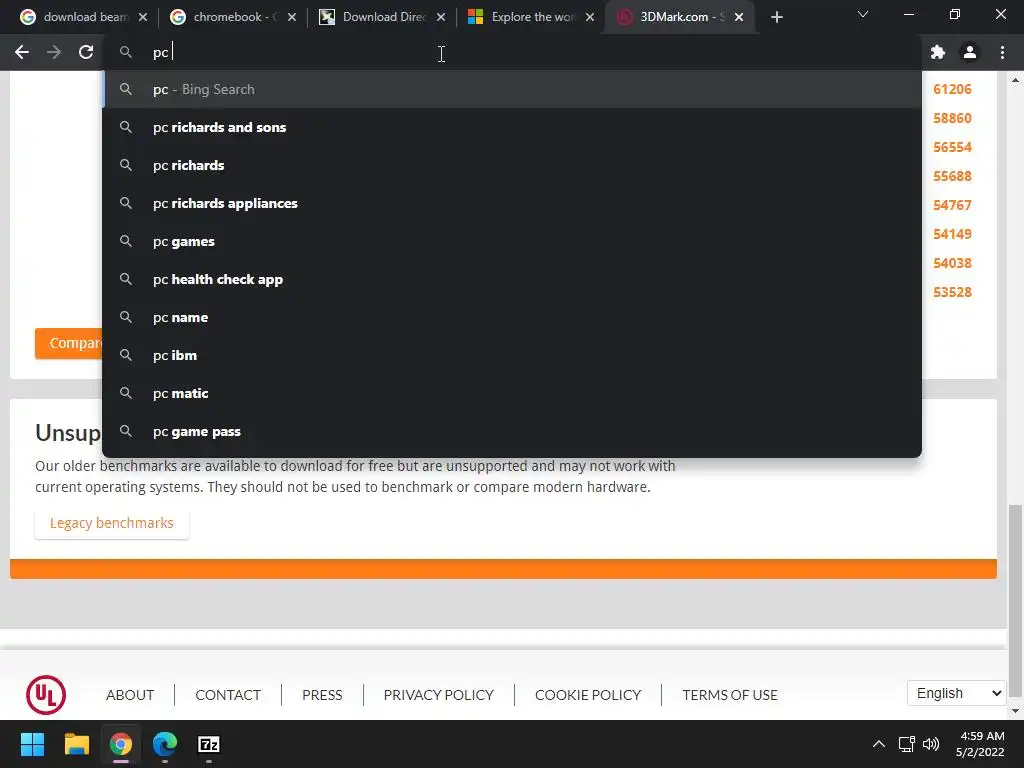Show hidden system tray icons
1024x768 pixels.
tap(879, 744)
